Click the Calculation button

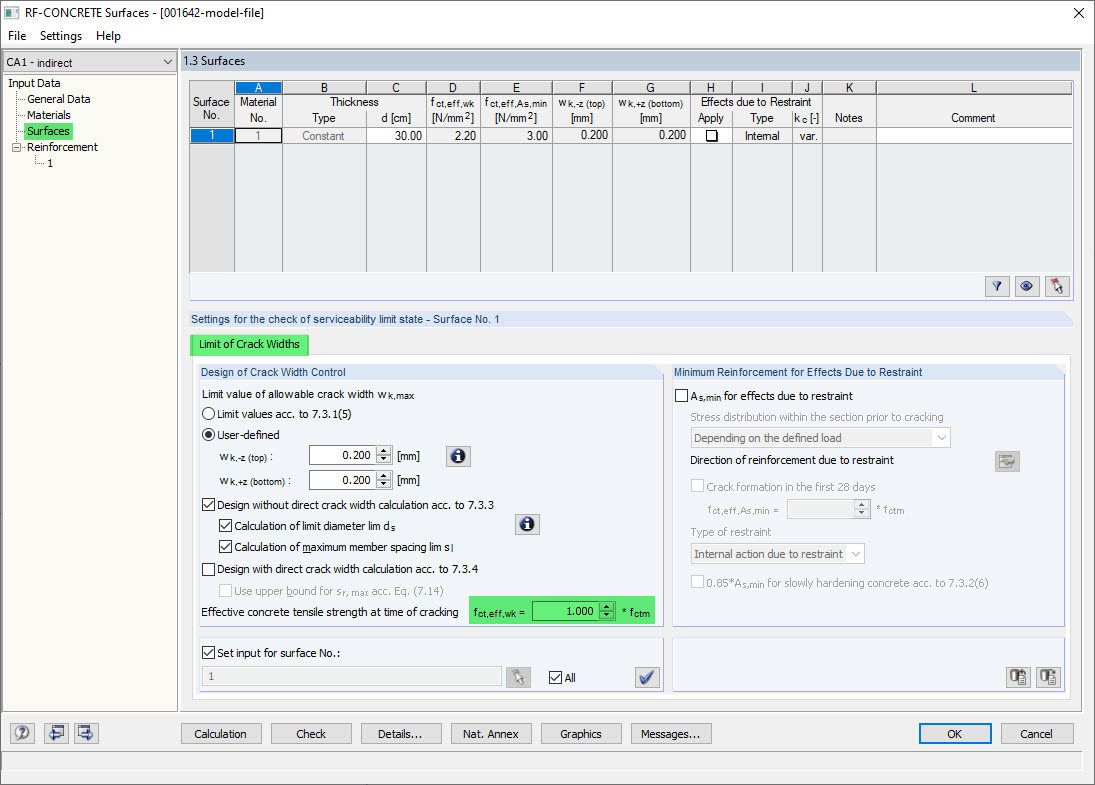click(221, 734)
